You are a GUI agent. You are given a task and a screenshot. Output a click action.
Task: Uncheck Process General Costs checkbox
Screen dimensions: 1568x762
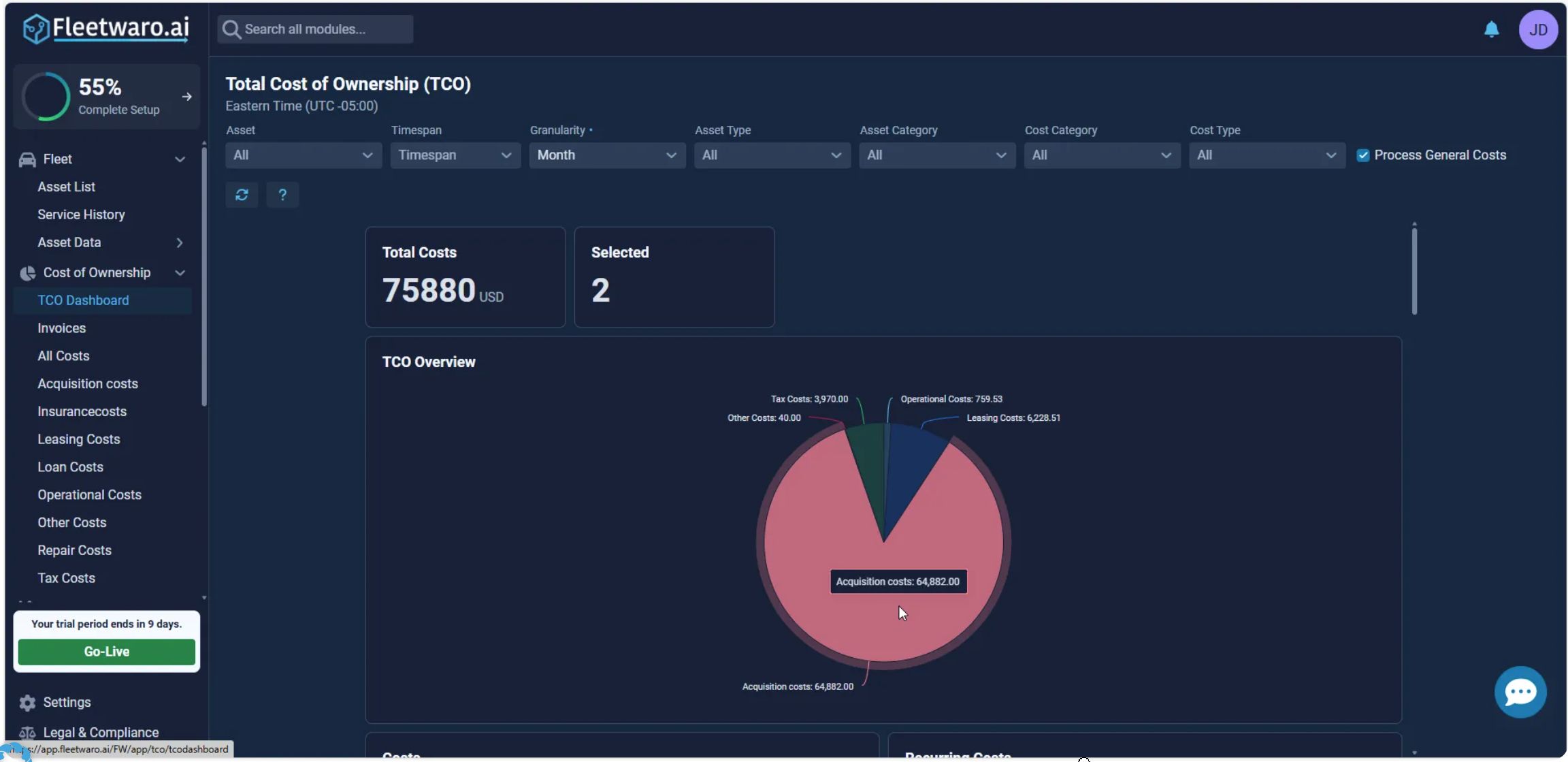tap(1362, 155)
